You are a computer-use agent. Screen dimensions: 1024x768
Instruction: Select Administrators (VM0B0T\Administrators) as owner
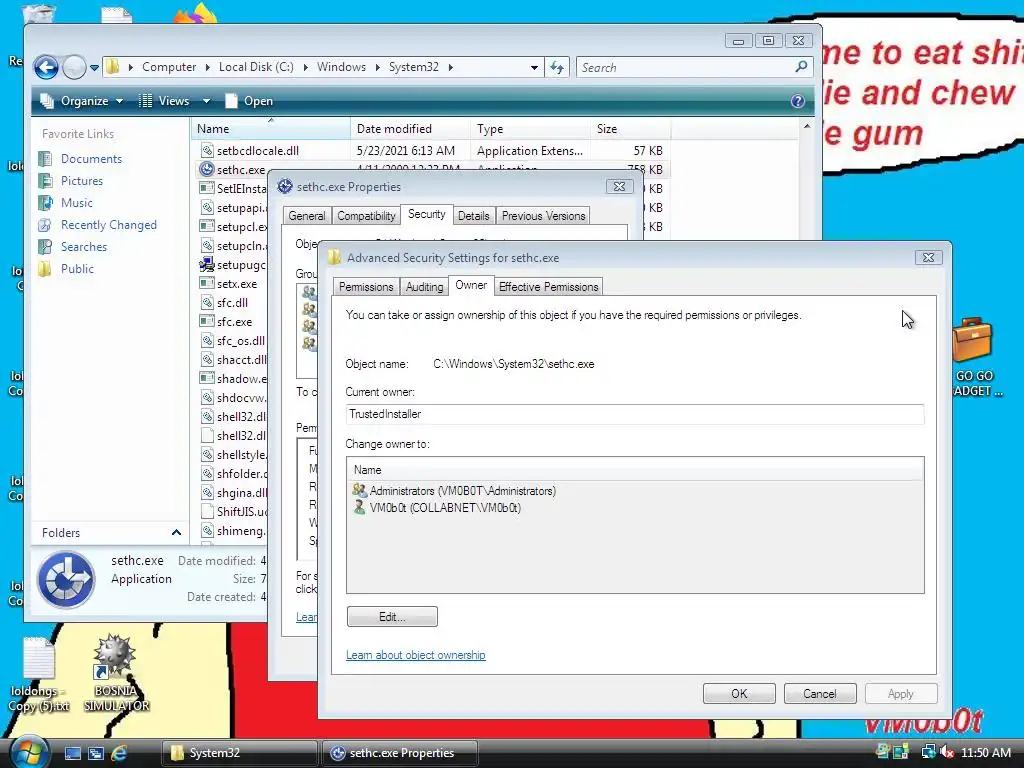pyautogui.click(x=454, y=490)
